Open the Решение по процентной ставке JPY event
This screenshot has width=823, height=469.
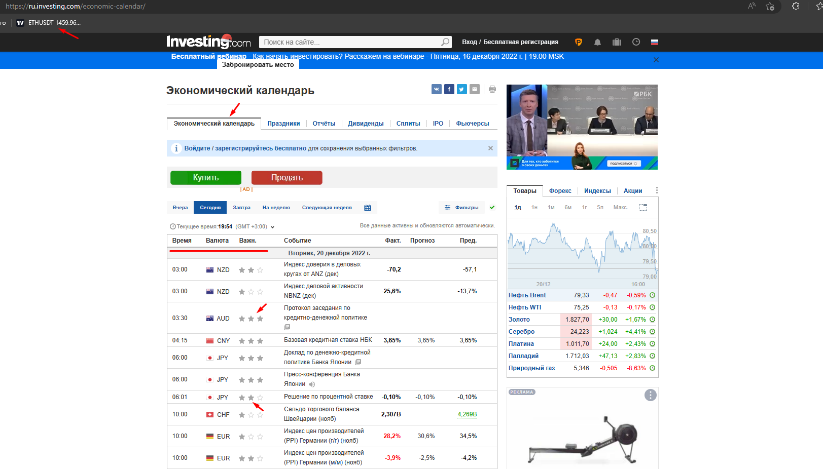click(328, 397)
